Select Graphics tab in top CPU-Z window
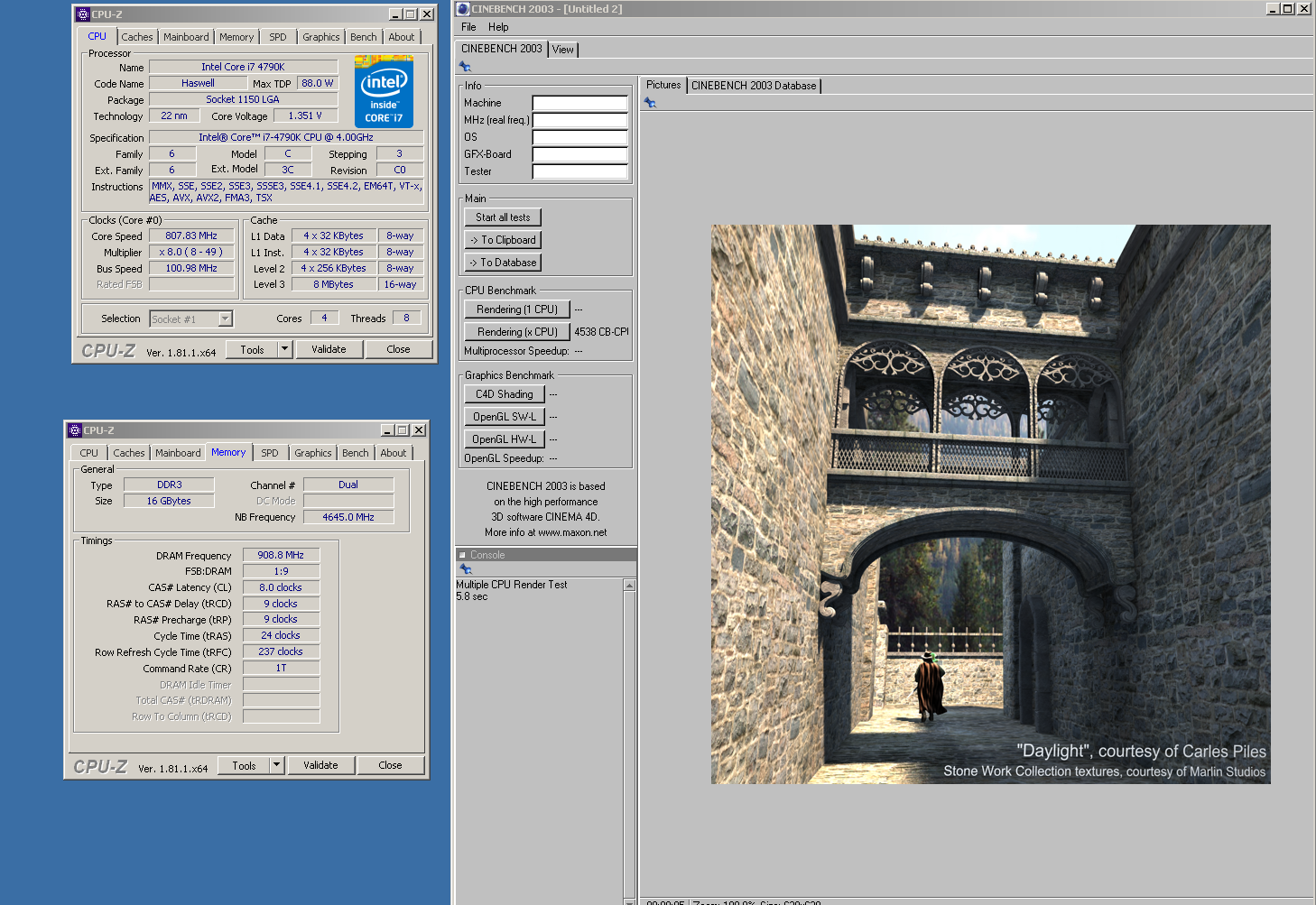The width and height of the screenshot is (1316, 905). pyautogui.click(x=321, y=37)
